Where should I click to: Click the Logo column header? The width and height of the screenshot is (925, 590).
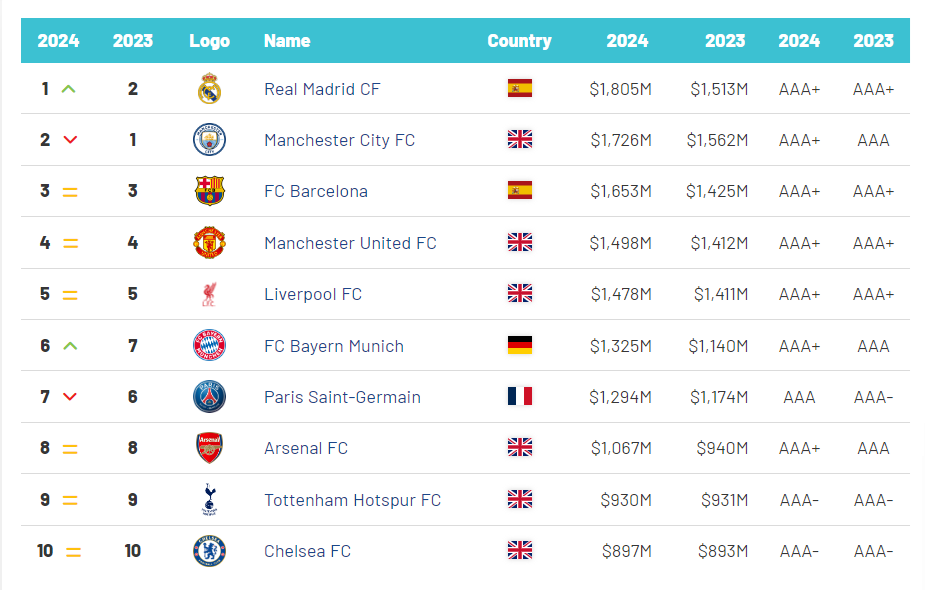pos(209,41)
